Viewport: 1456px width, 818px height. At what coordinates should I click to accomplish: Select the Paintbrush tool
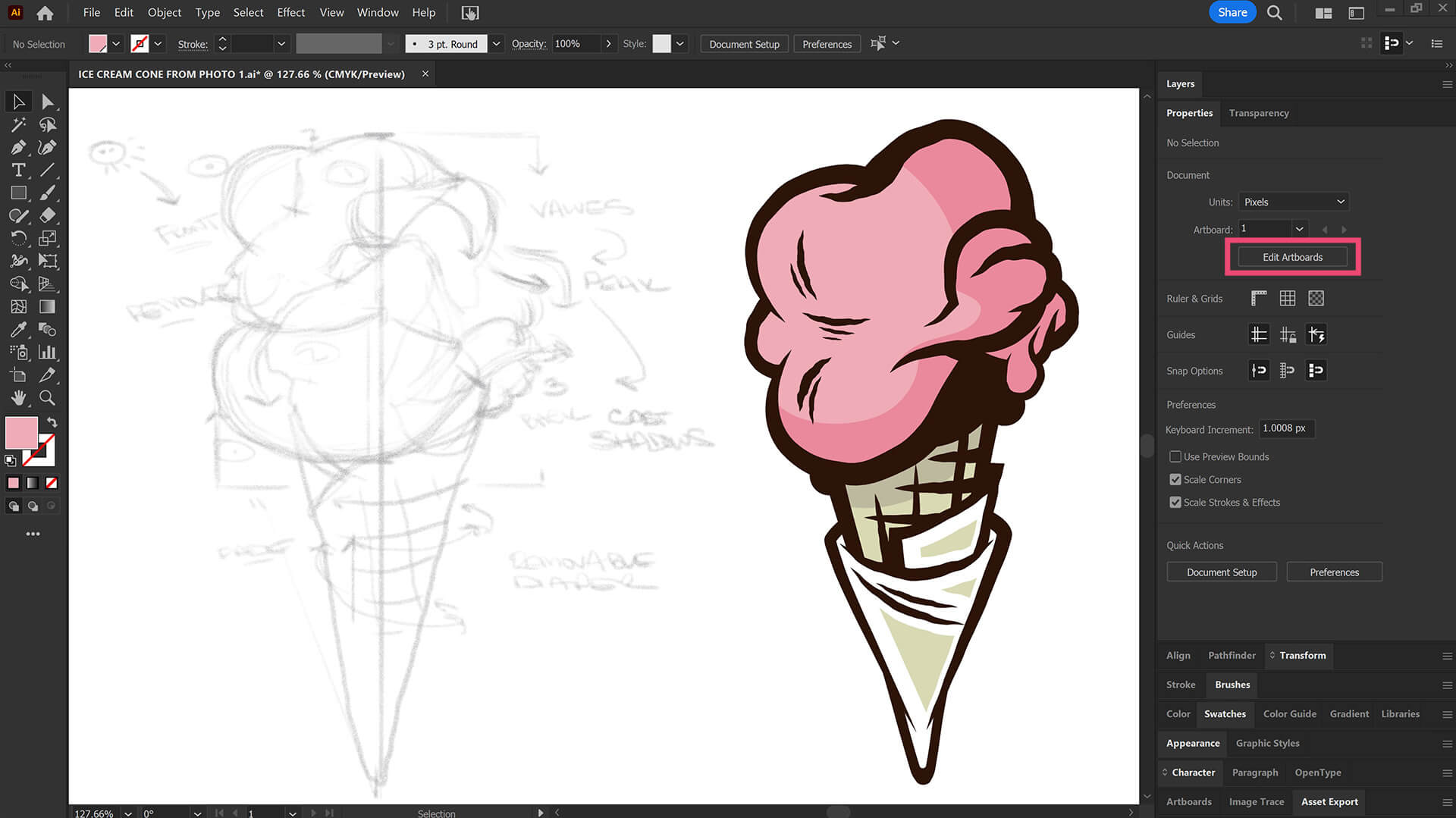pyautogui.click(x=47, y=193)
